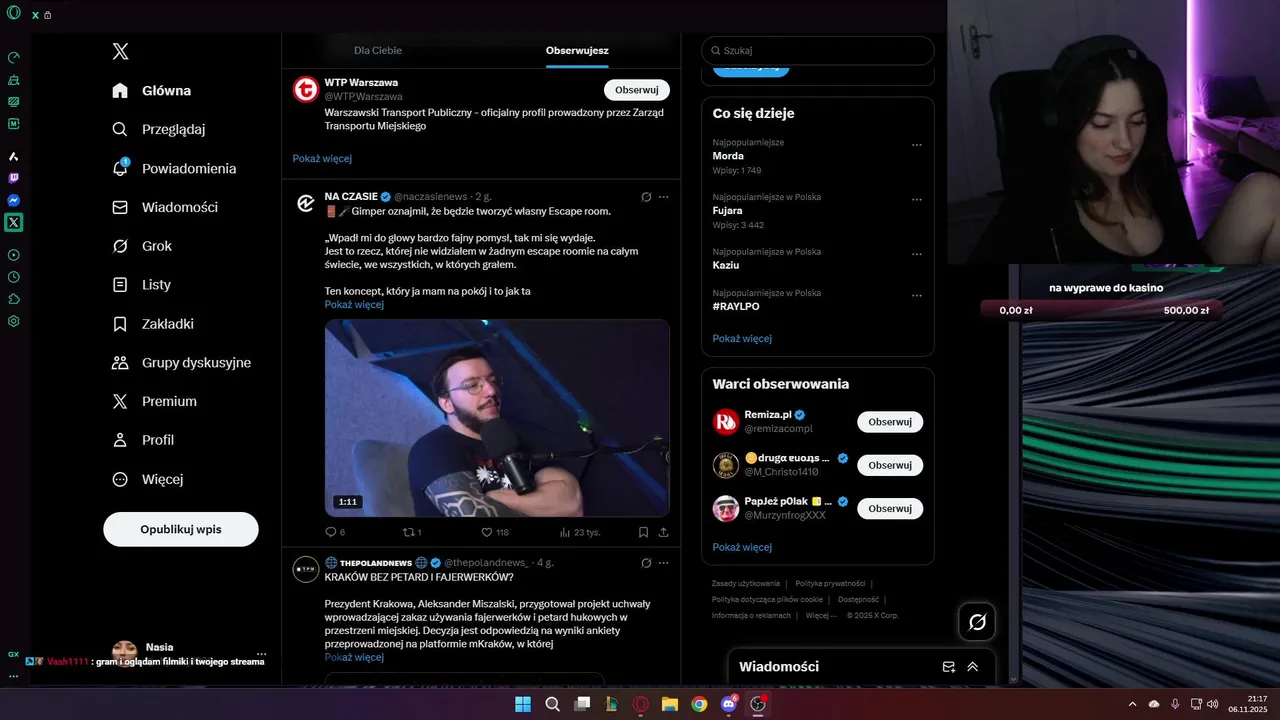Click Grok icon on NA CZASIE post
1280x720 pixels.
point(646,197)
